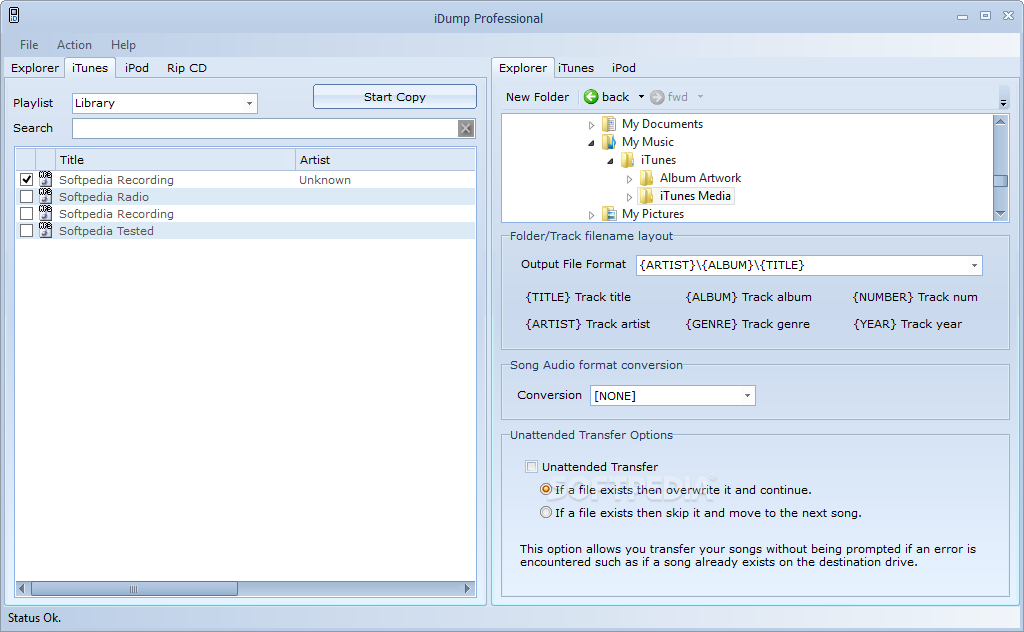Screen dimensions: 1024x632
Task: Expand the My Pictures tree node
Action: tap(591, 215)
